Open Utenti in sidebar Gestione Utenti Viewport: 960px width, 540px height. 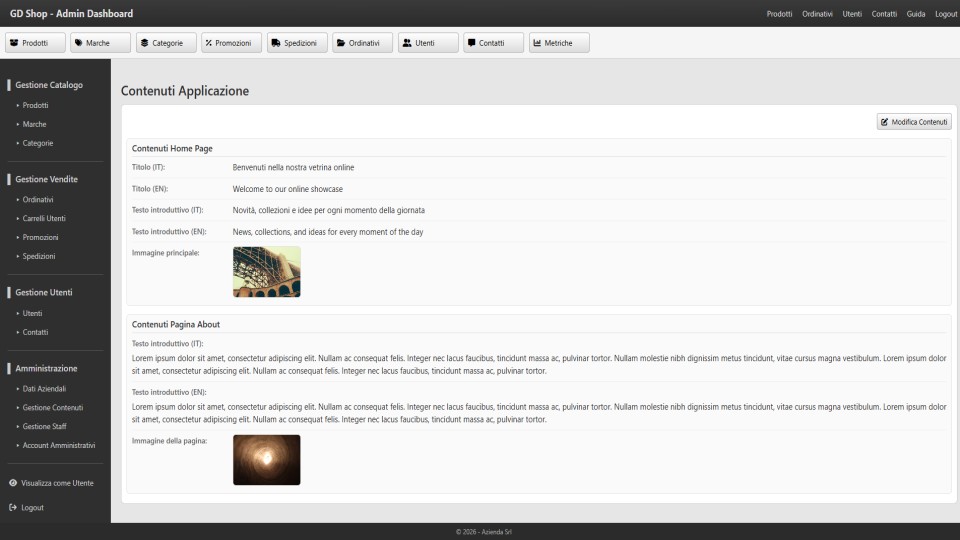pyautogui.click(x=32, y=313)
